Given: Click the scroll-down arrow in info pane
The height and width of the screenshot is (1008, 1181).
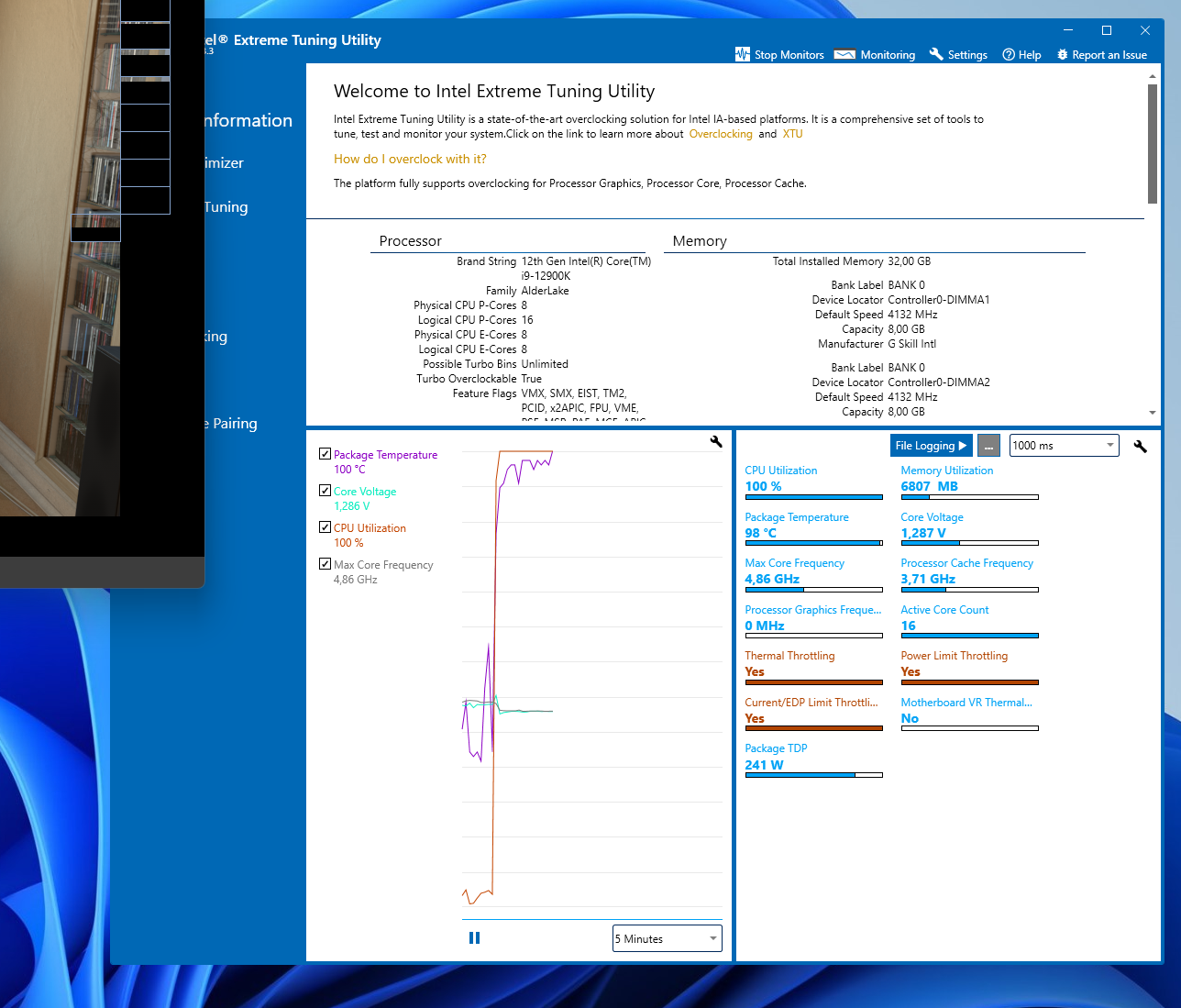Looking at the screenshot, I should click(x=1153, y=413).
